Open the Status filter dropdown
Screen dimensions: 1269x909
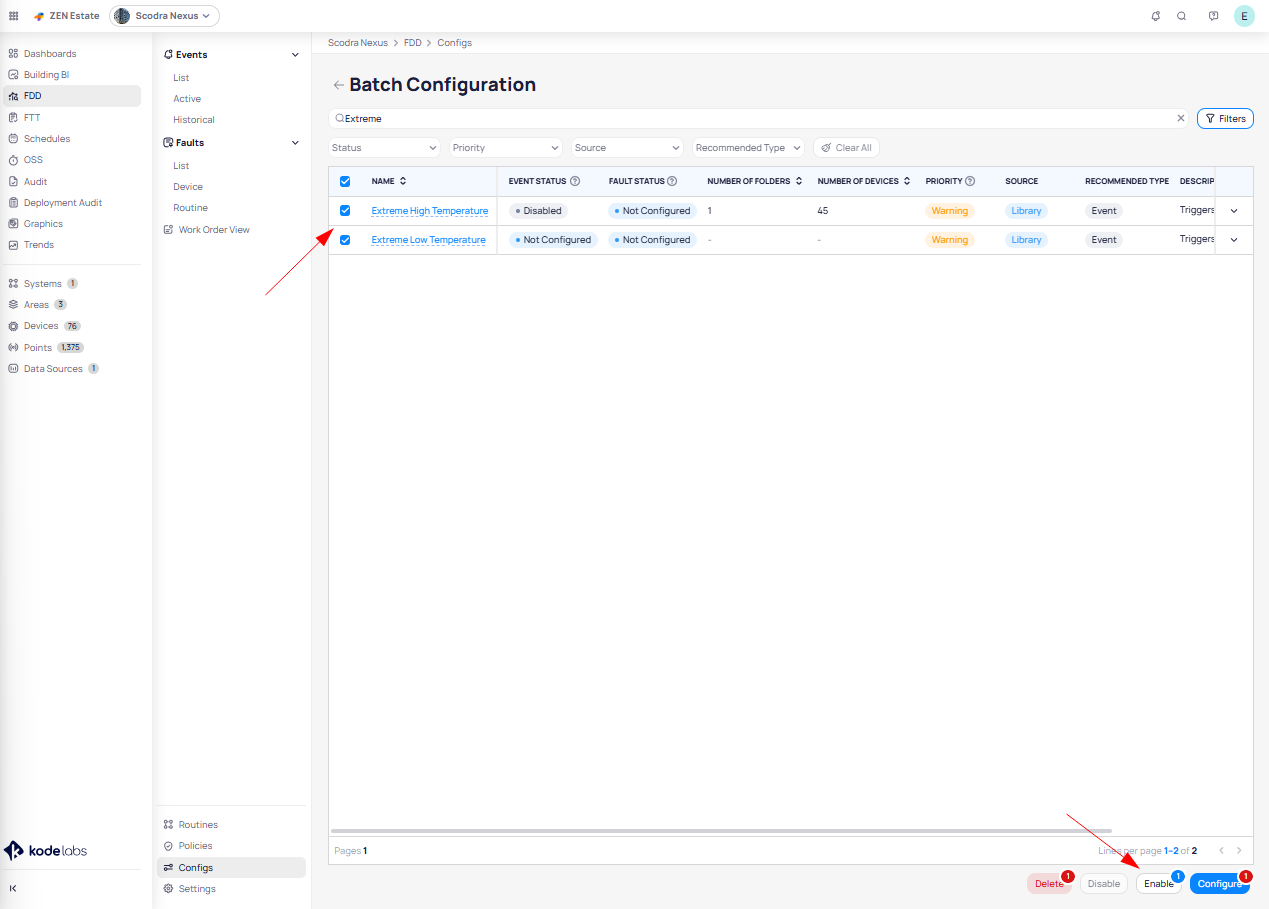coord(385,148)
